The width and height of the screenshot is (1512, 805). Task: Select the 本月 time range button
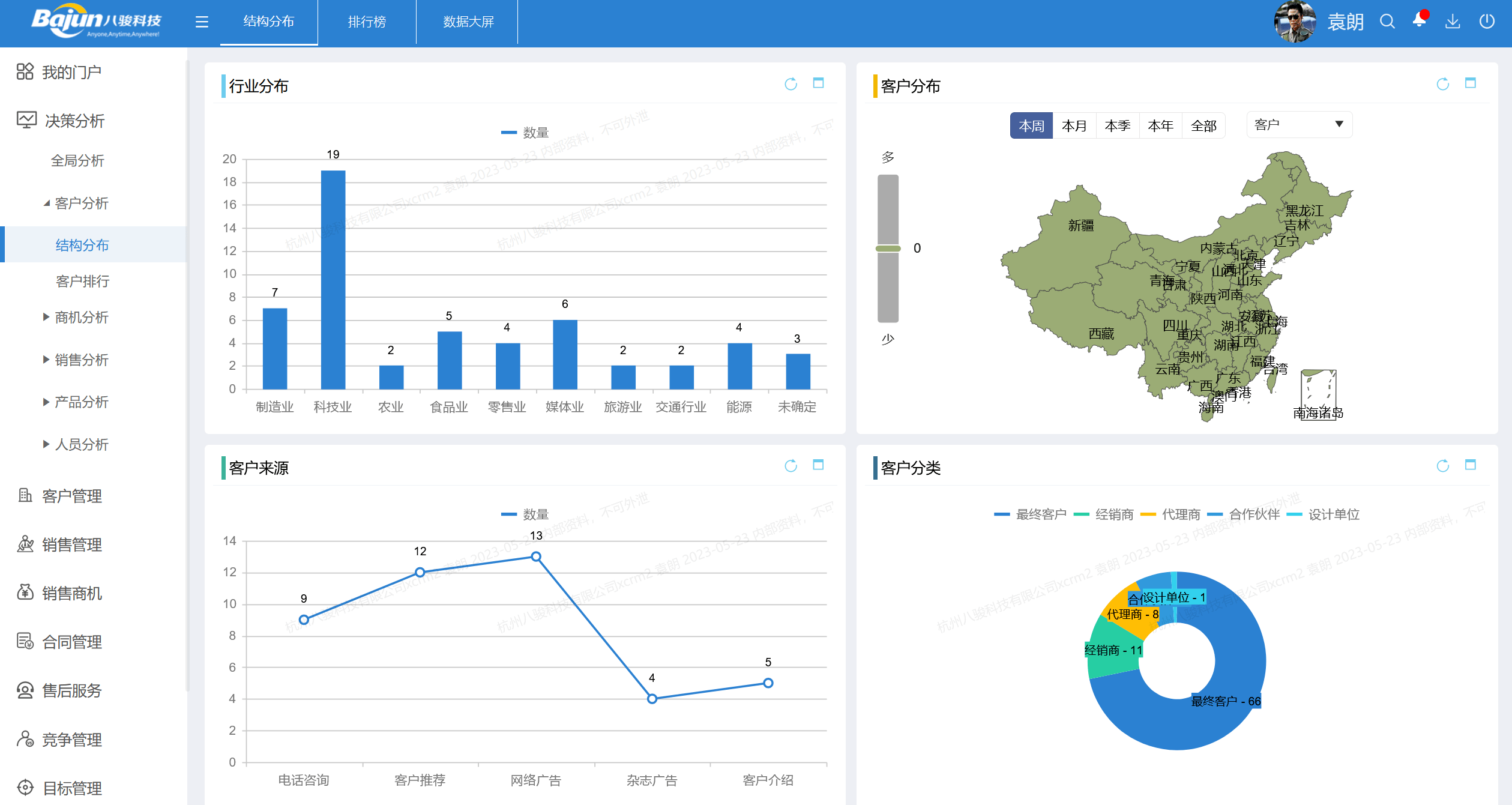click(1074, 126)
